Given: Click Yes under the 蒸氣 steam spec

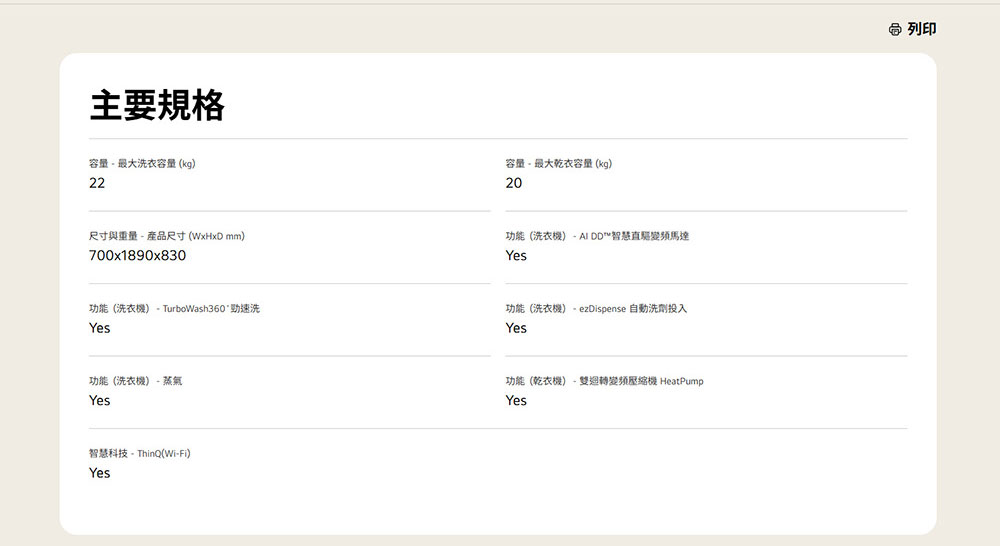Looking at the screenshot, I should [x=100, y=400].
